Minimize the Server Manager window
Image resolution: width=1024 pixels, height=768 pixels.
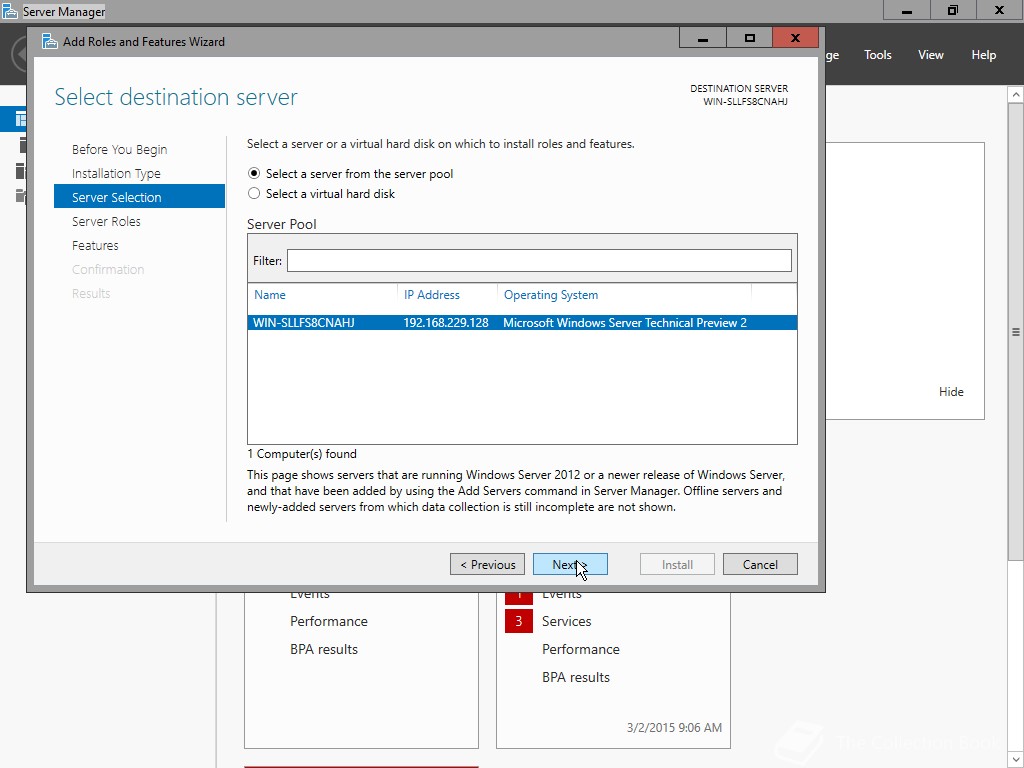(906, 10)
